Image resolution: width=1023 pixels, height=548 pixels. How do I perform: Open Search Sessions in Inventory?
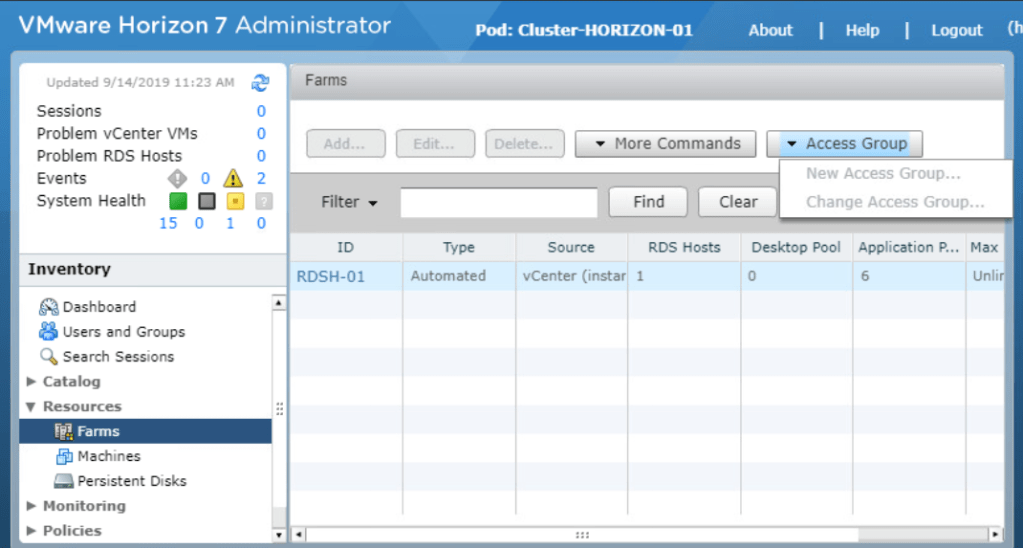[x=117, y=357]
